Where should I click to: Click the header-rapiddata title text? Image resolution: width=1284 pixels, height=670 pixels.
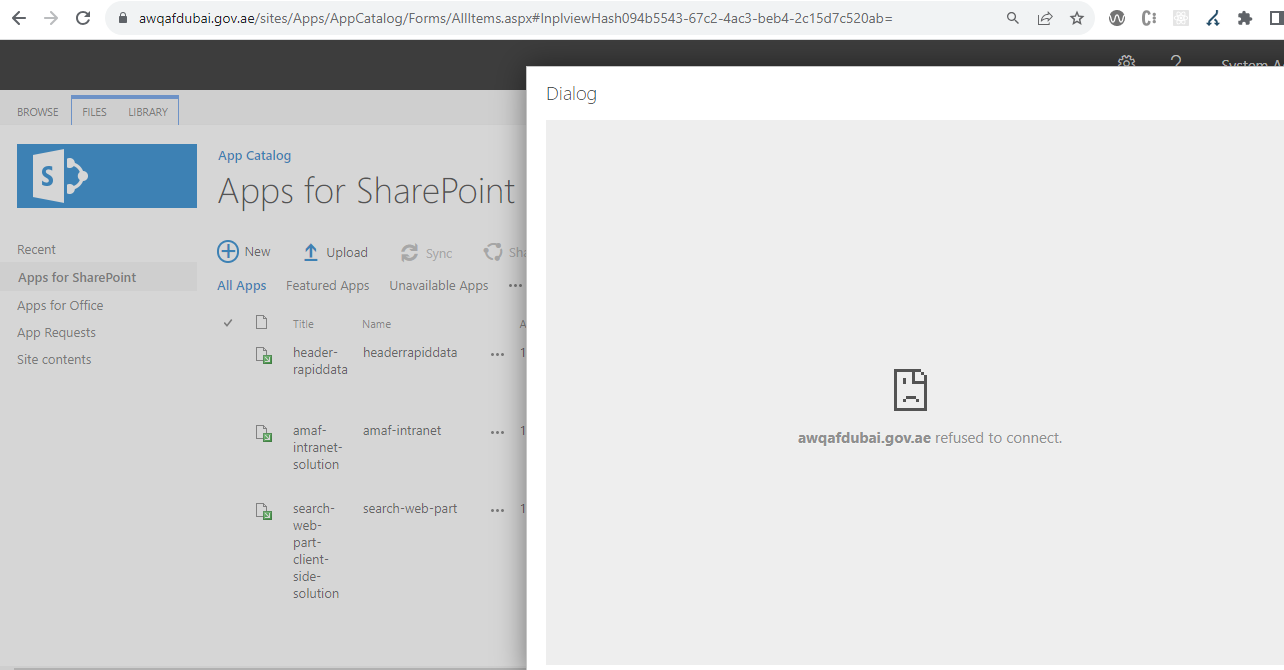coord(320,361)
